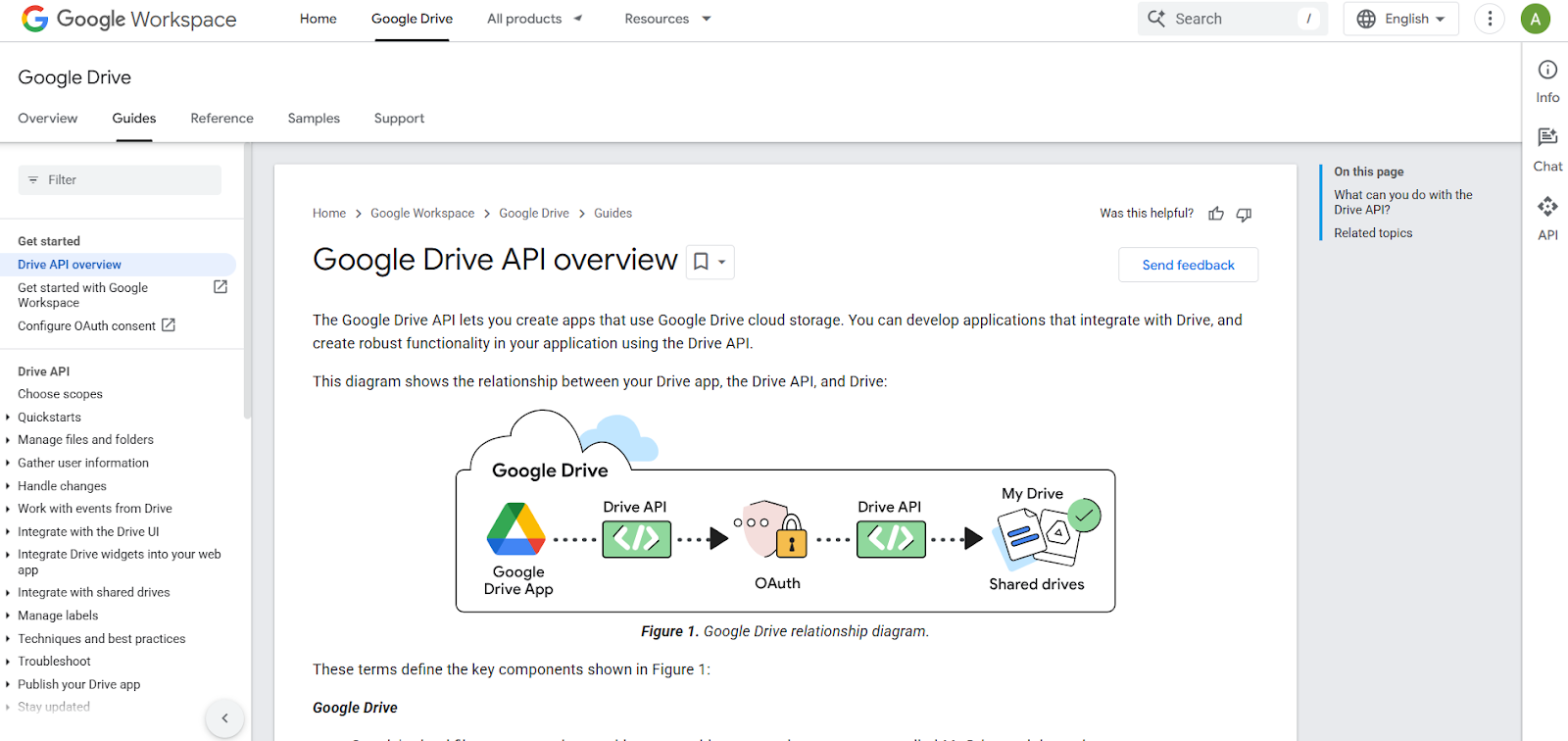Click the Google Drive triangle logo in diagram
Screen dimensions: 1568x741
pos(516,529)
